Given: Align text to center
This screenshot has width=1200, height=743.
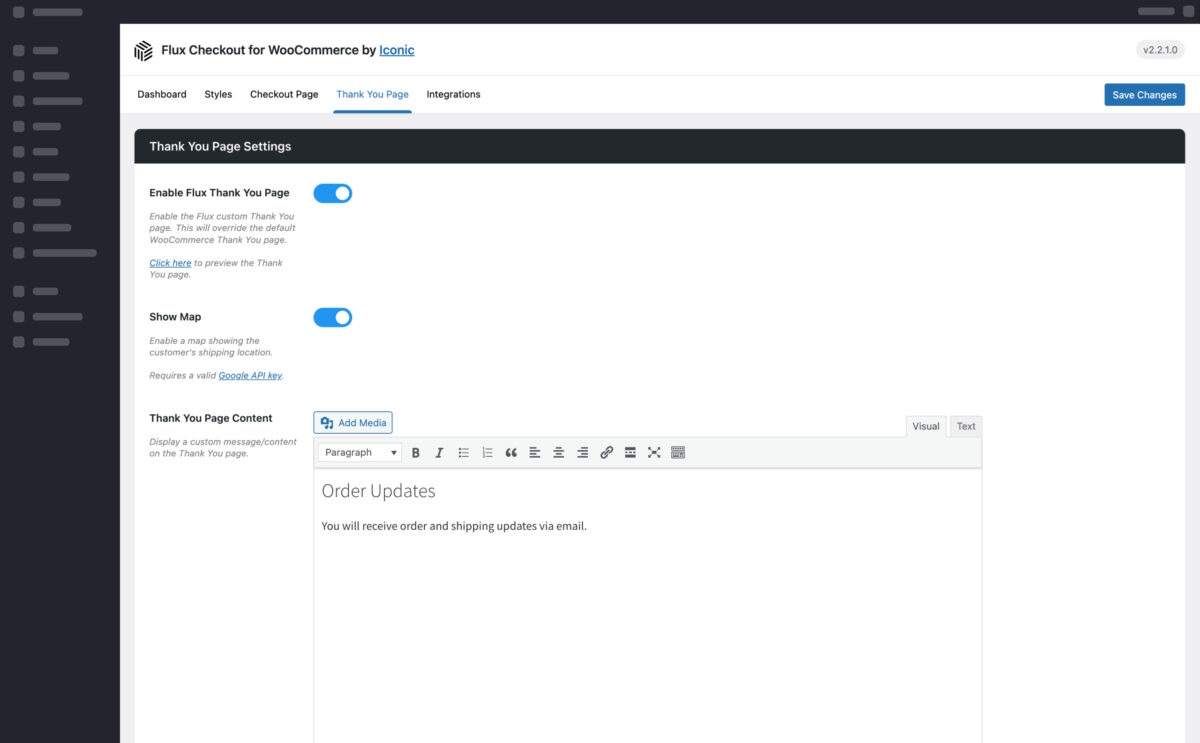Looking at the screenshot, I should pos(559,453).
